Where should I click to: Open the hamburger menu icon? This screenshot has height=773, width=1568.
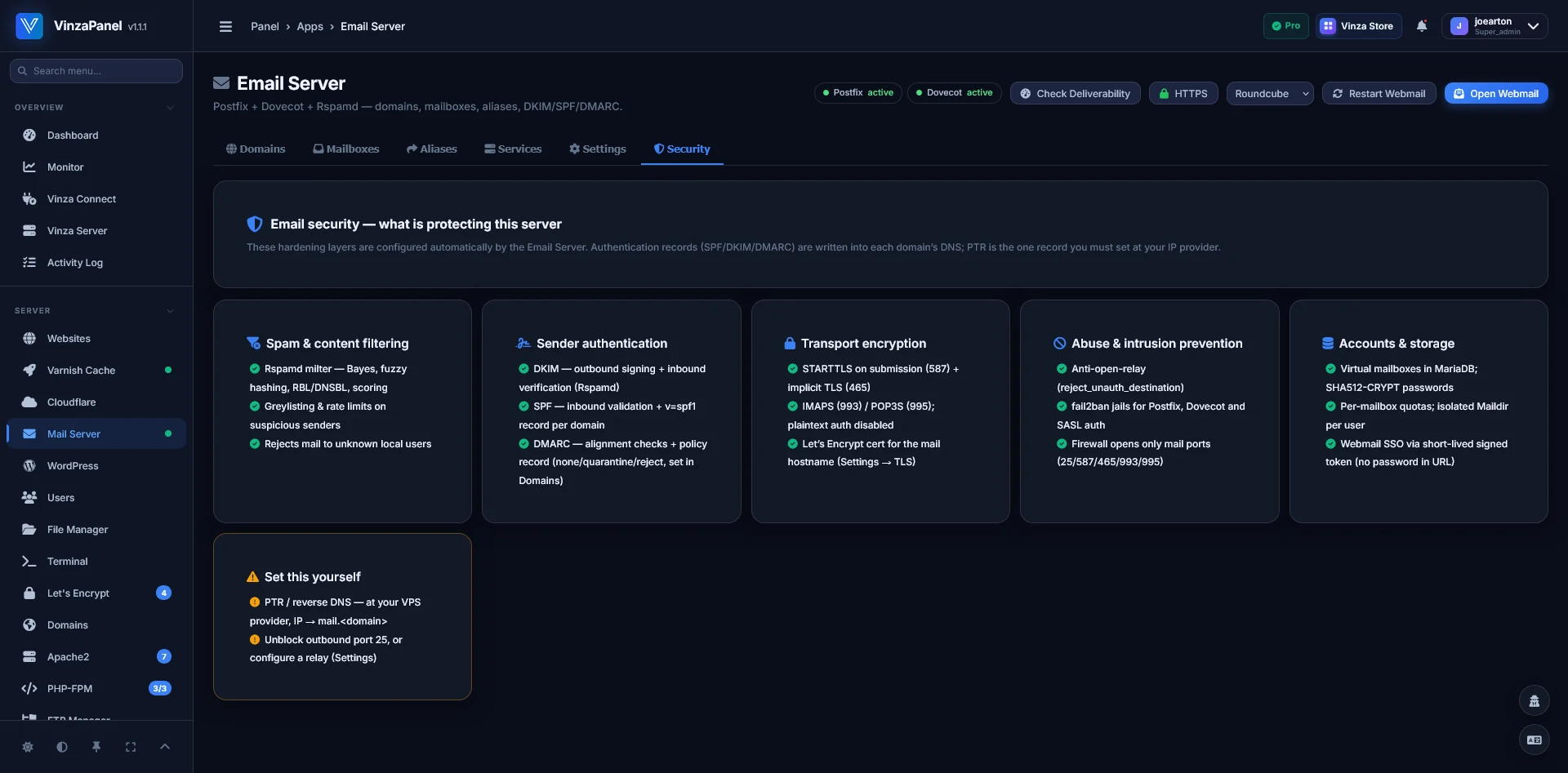226,26
